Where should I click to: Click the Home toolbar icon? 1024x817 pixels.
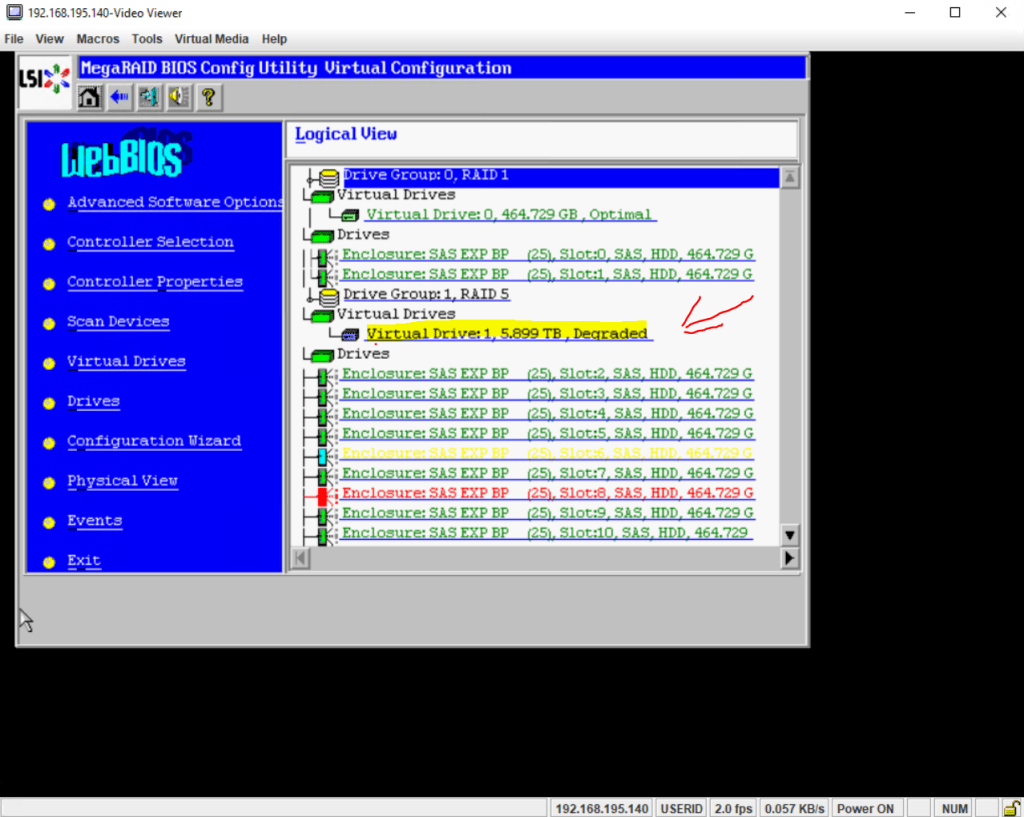89,97
